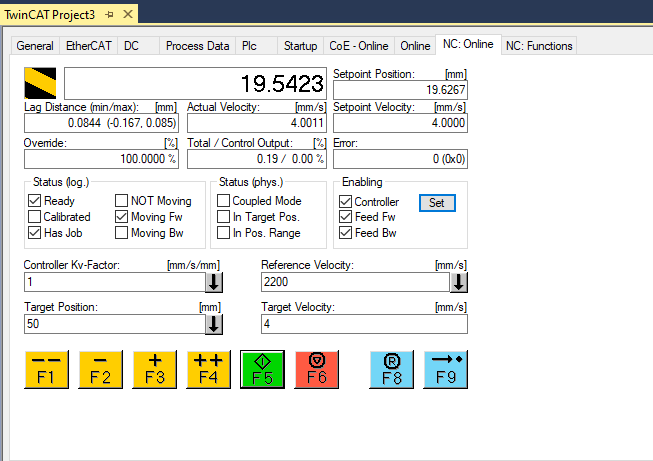Click the F1 fast backward jog button
This screenshot has height=461, width=653.
pos(47,369)
